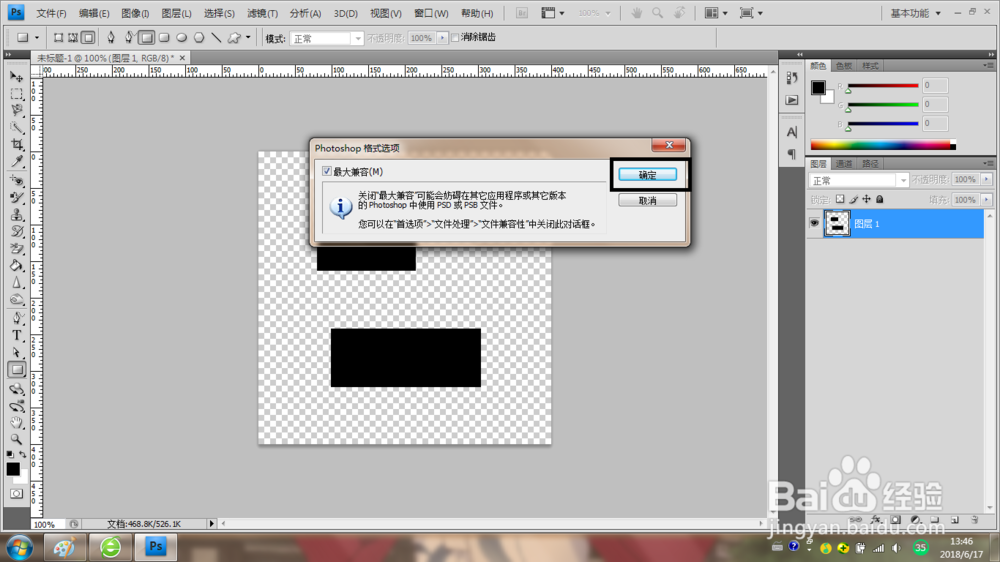The height and width of the screenshot is (562, 1000).
Task: Pick a color from spectrum ramp
Action: 883,145
